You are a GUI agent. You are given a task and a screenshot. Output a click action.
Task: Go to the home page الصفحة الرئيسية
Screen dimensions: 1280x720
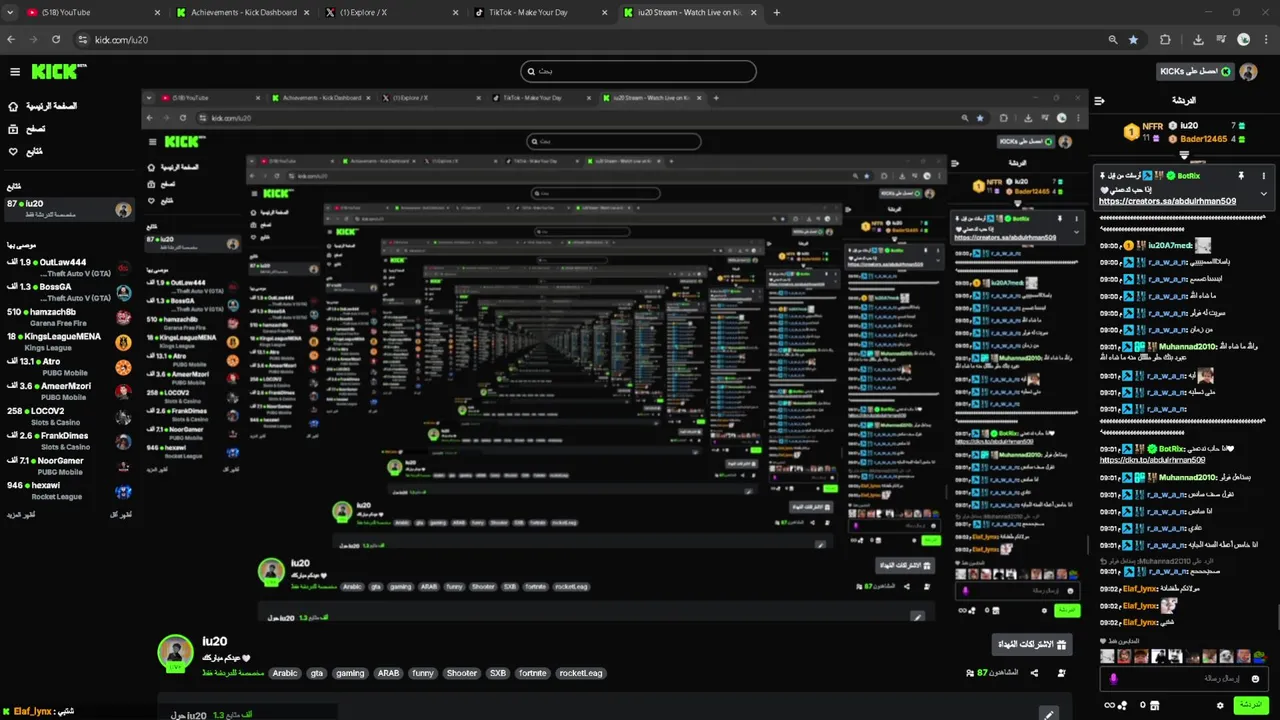(x=42, y=106)
